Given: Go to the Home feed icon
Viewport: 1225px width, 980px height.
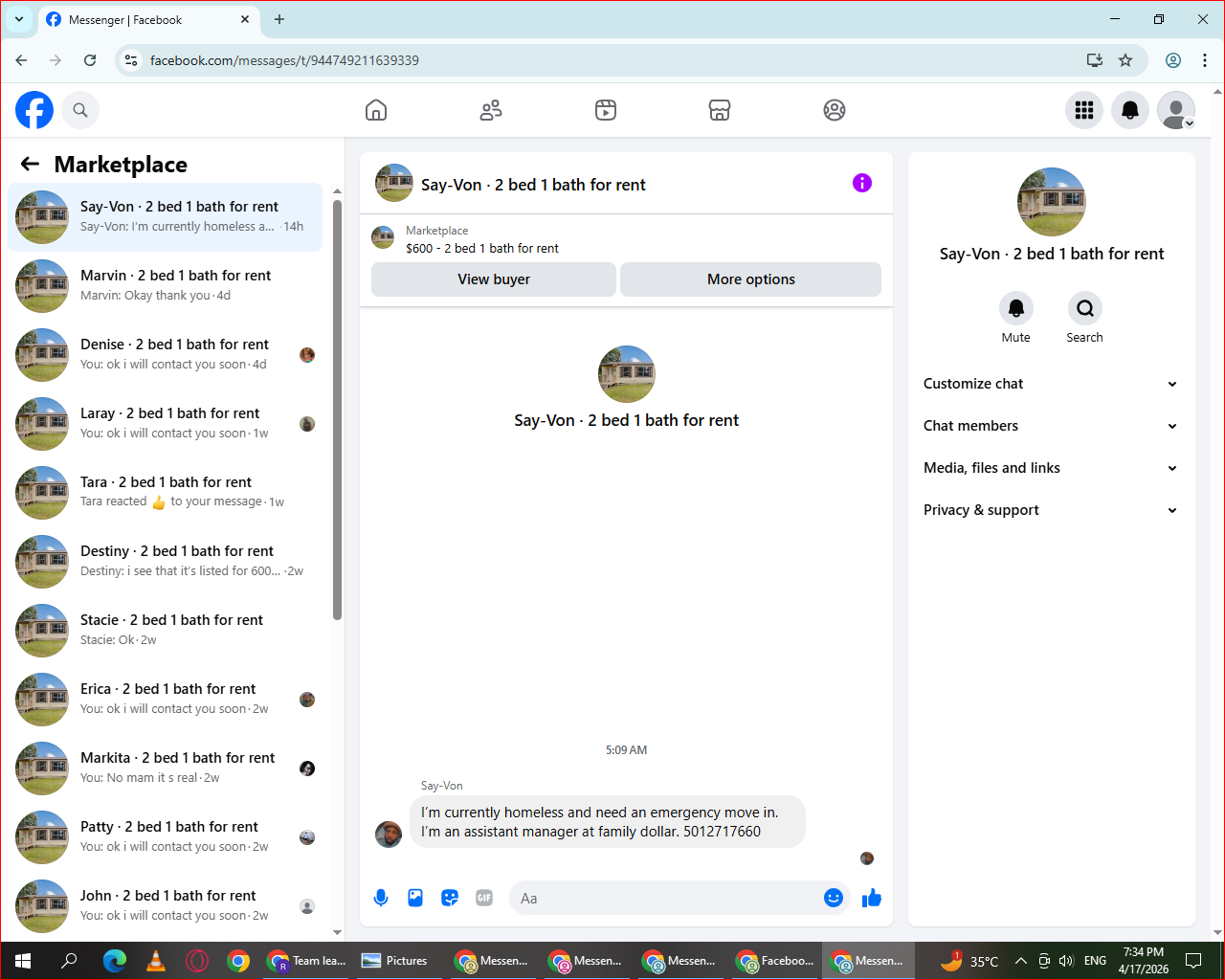Looking at the screenshot, I should [x=376, y=110].
